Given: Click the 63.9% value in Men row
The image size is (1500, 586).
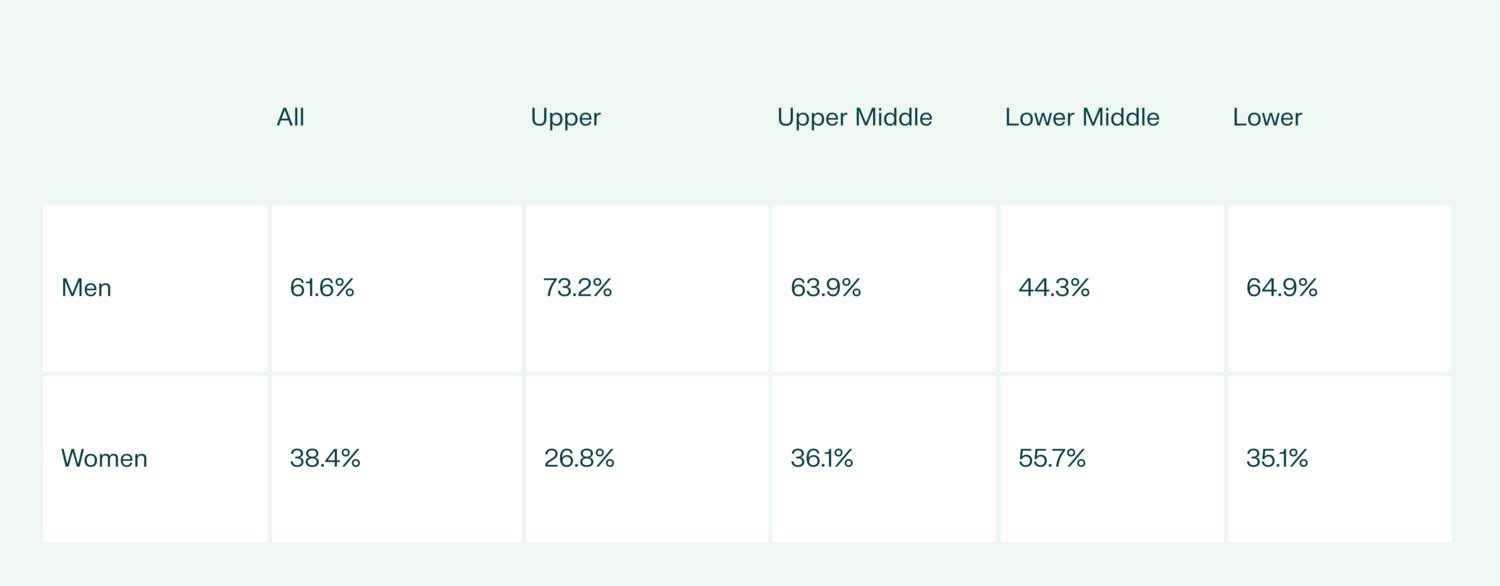Looking at the screenshot, I should [x=825, y=288].
